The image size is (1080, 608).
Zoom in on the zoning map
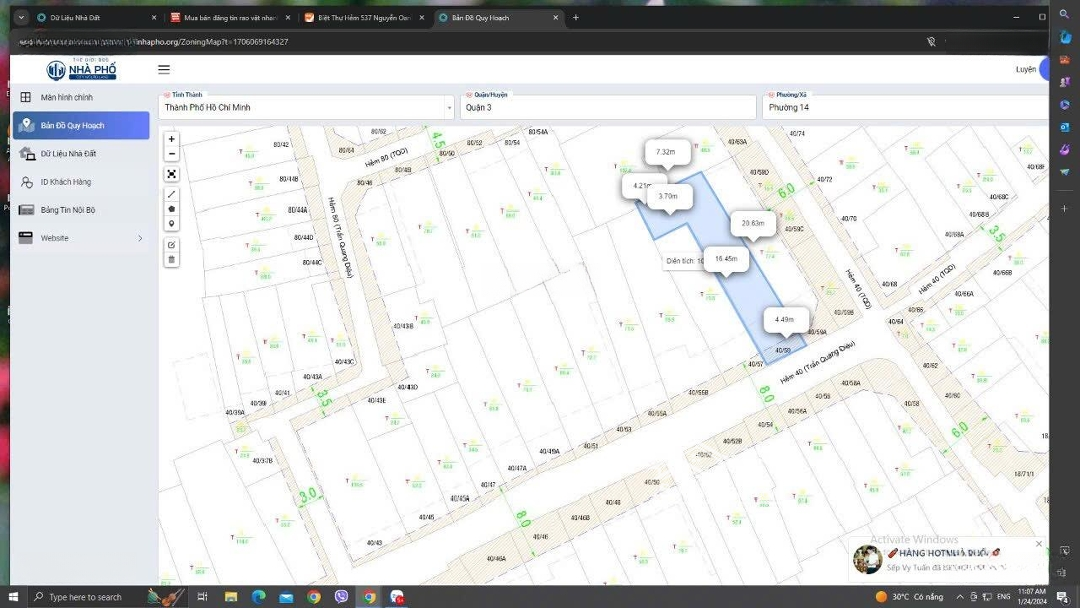172,139
